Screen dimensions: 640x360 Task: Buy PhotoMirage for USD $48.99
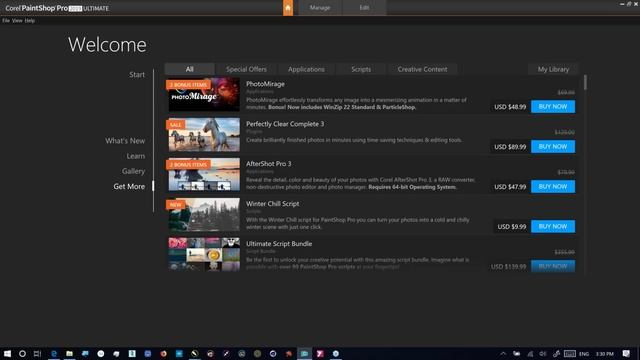553,107
